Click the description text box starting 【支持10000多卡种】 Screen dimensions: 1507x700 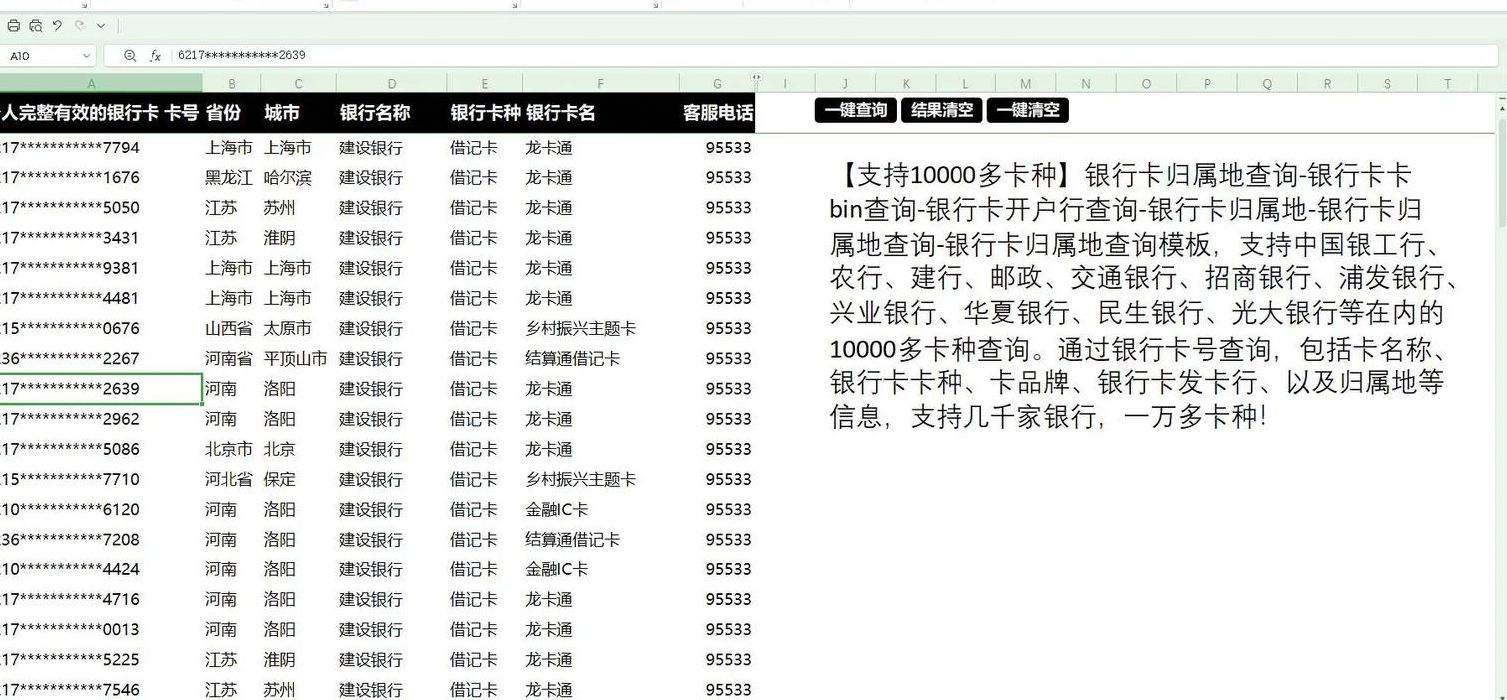[1145, 296]
